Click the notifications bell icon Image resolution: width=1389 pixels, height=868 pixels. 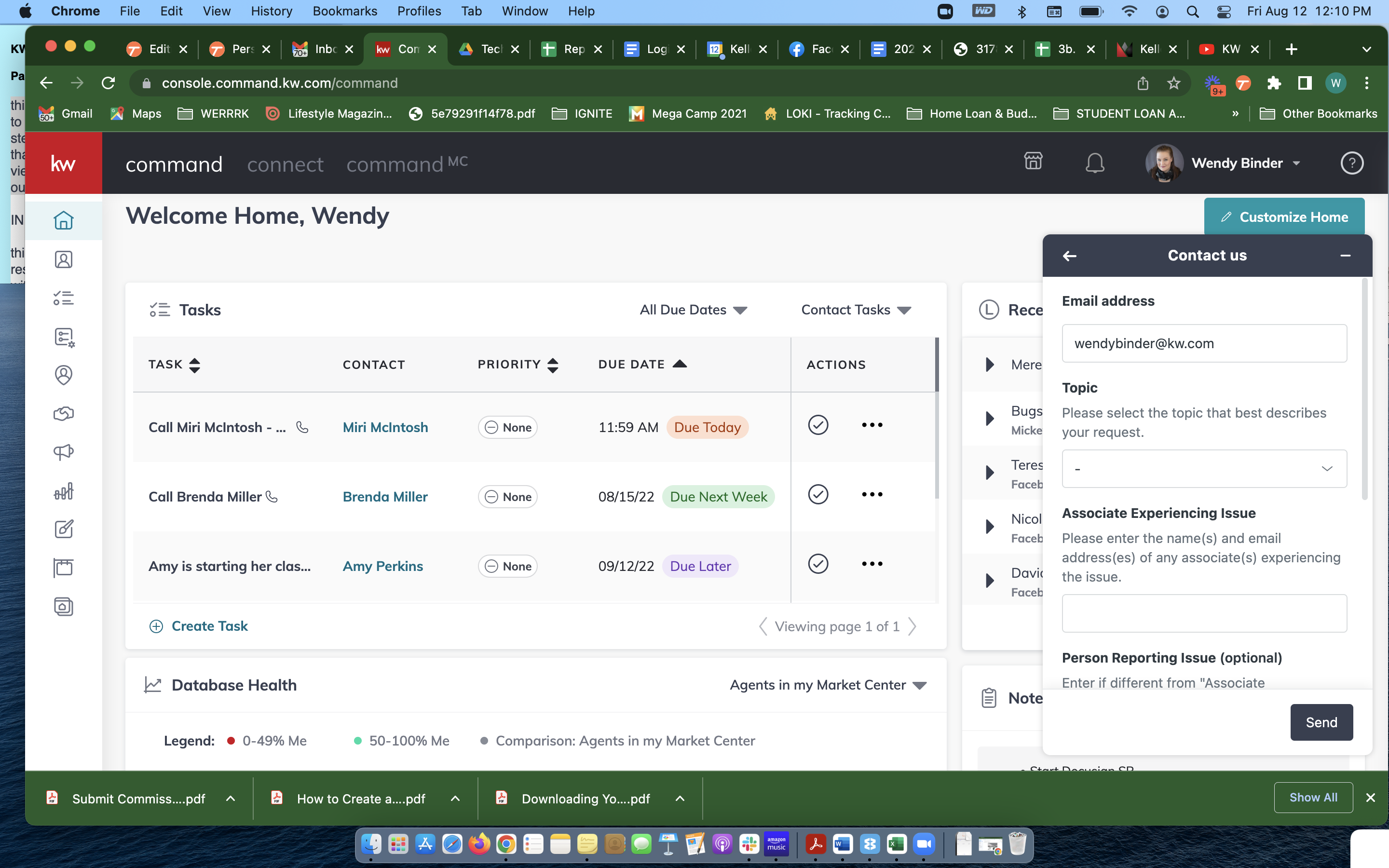coord(1094,163)
